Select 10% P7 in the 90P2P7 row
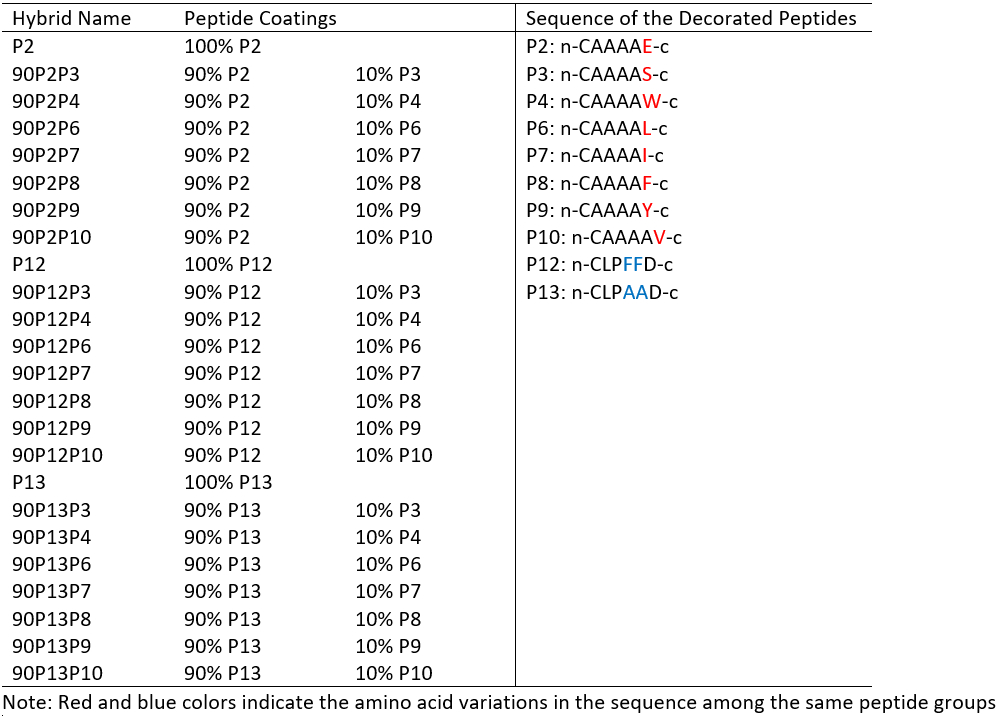 pyautogui.click(x=388, y=156)
